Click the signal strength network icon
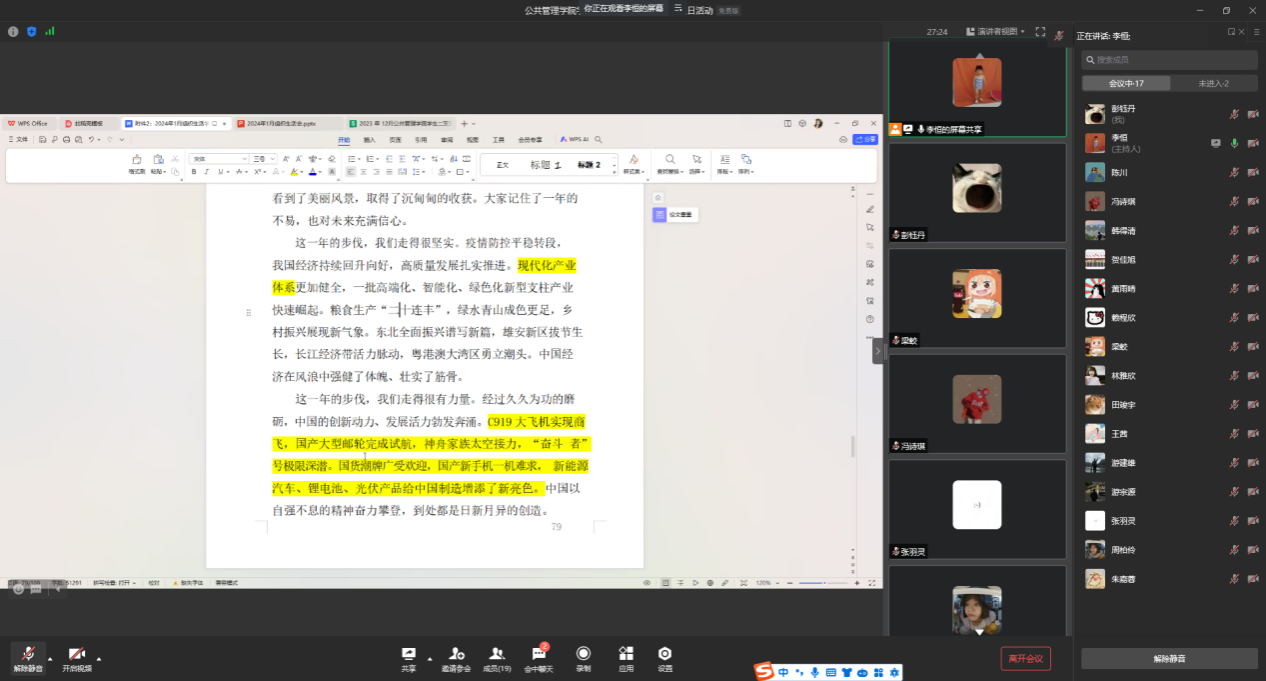Viewport: 1266px width, 681px height. (x=49, y=32)
